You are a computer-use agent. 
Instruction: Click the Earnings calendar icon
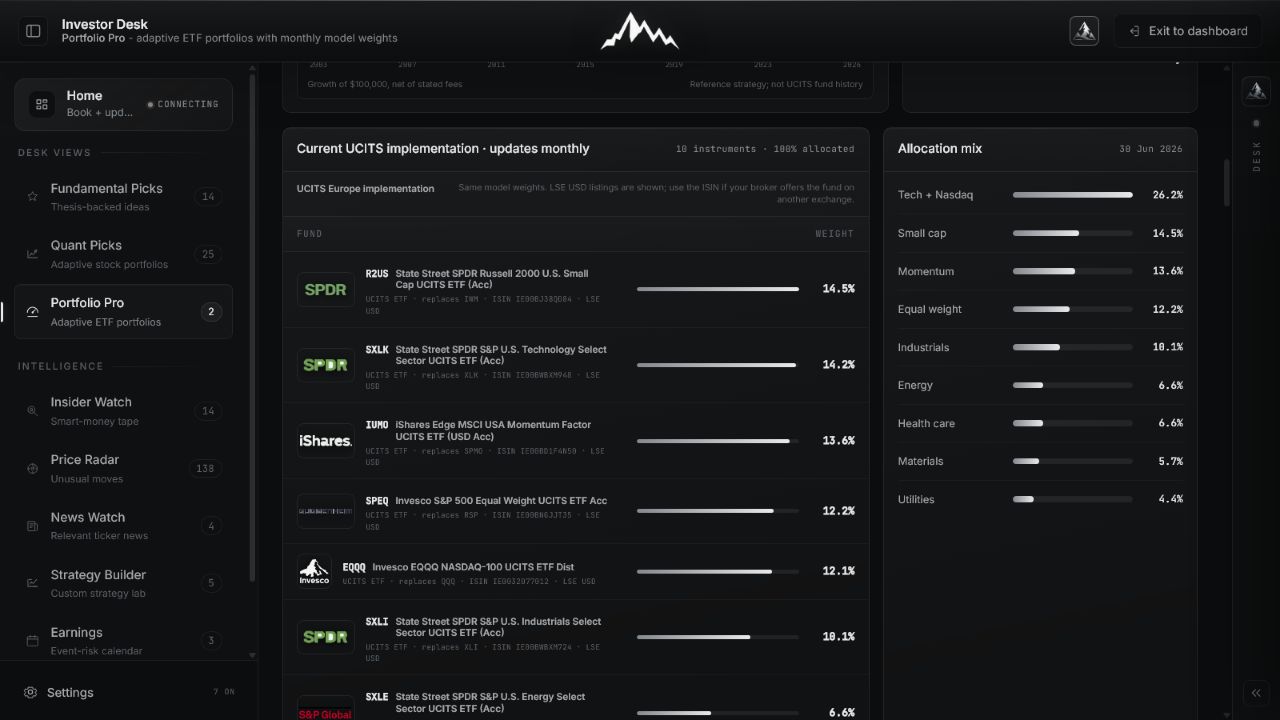click(32, 641)
